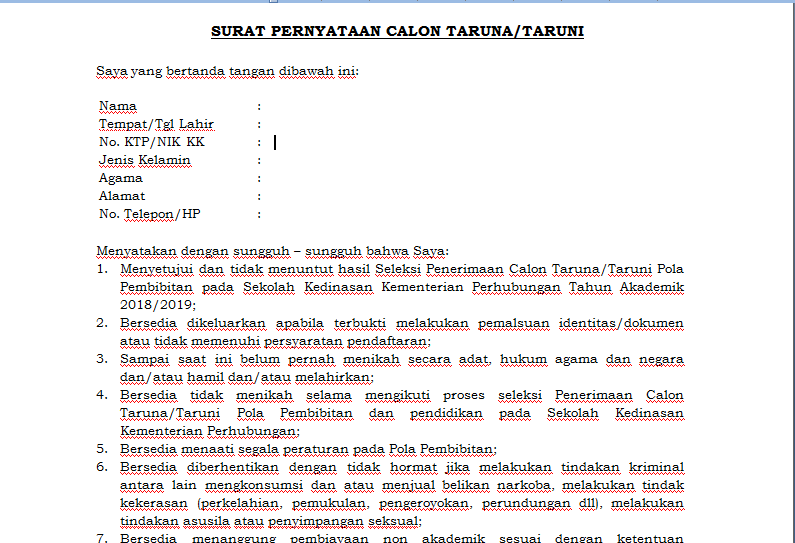Screen dimensions: 795x543
Task: Click the colon on the Agama row
Action: (x=259, y=179)
